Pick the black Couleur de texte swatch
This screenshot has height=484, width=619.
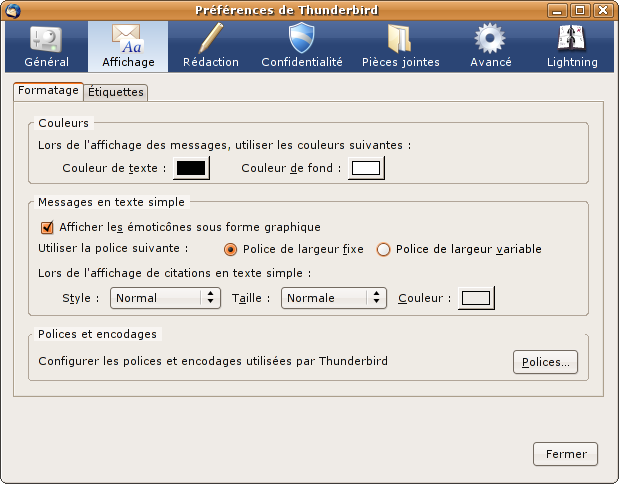[191, 168]
